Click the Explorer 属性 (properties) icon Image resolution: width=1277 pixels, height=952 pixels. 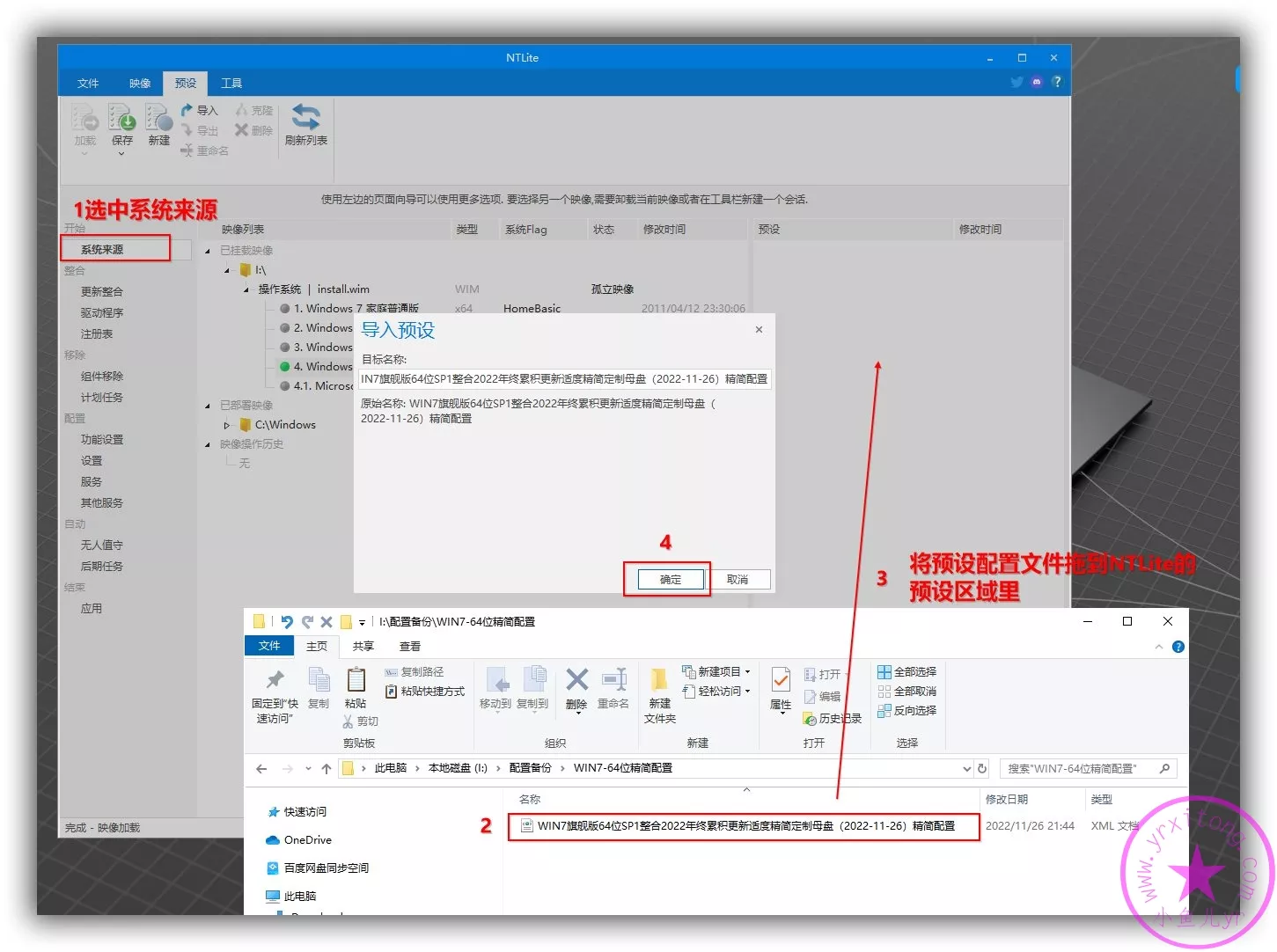tap(781, 680)
